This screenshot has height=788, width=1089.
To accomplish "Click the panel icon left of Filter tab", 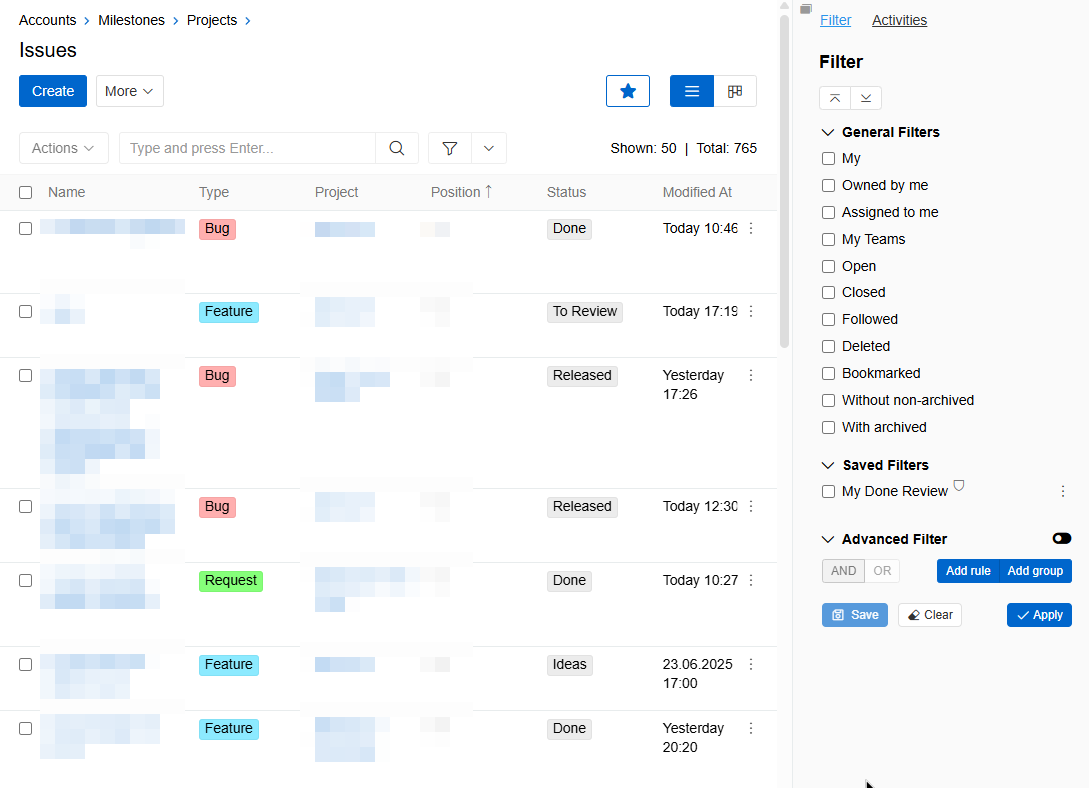I will [x=806, y=9].
